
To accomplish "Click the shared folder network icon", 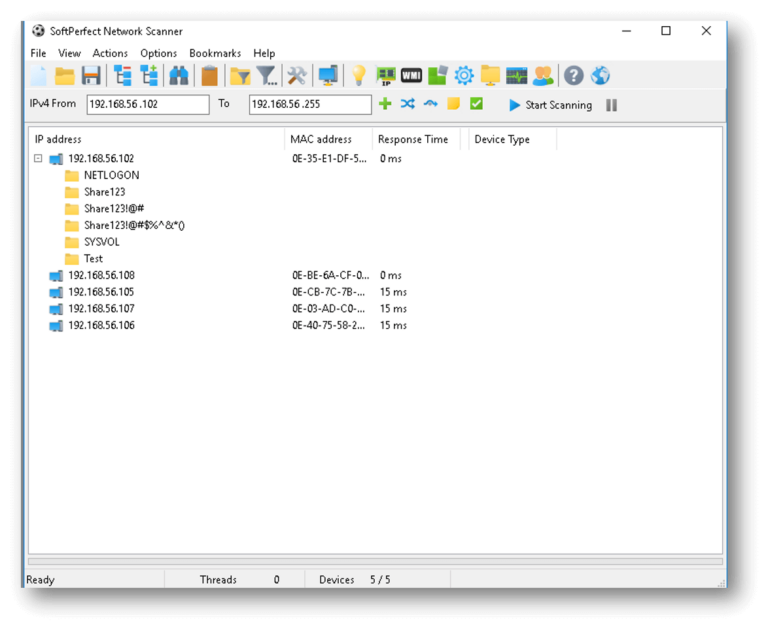I will point(490,76).
